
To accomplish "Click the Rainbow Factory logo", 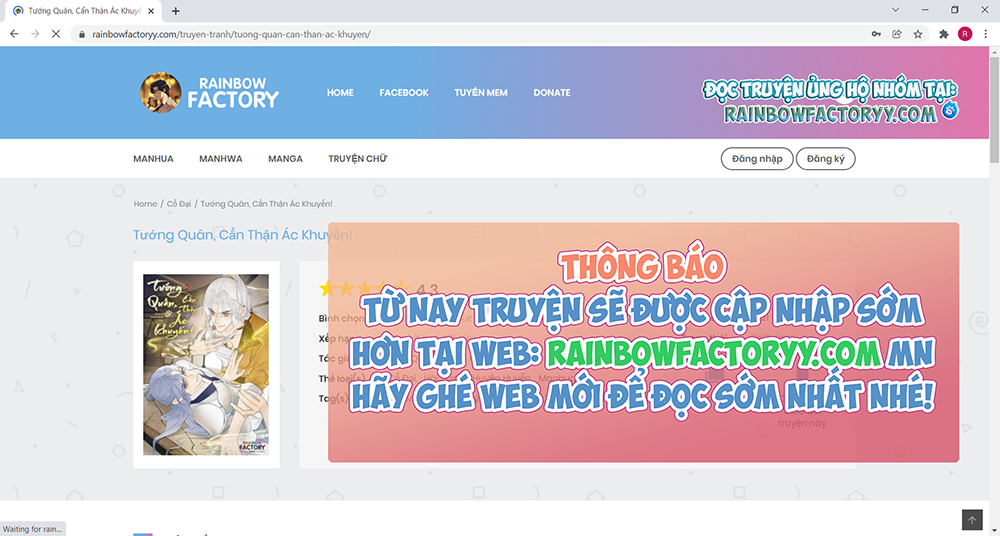I will pos(210,92).
